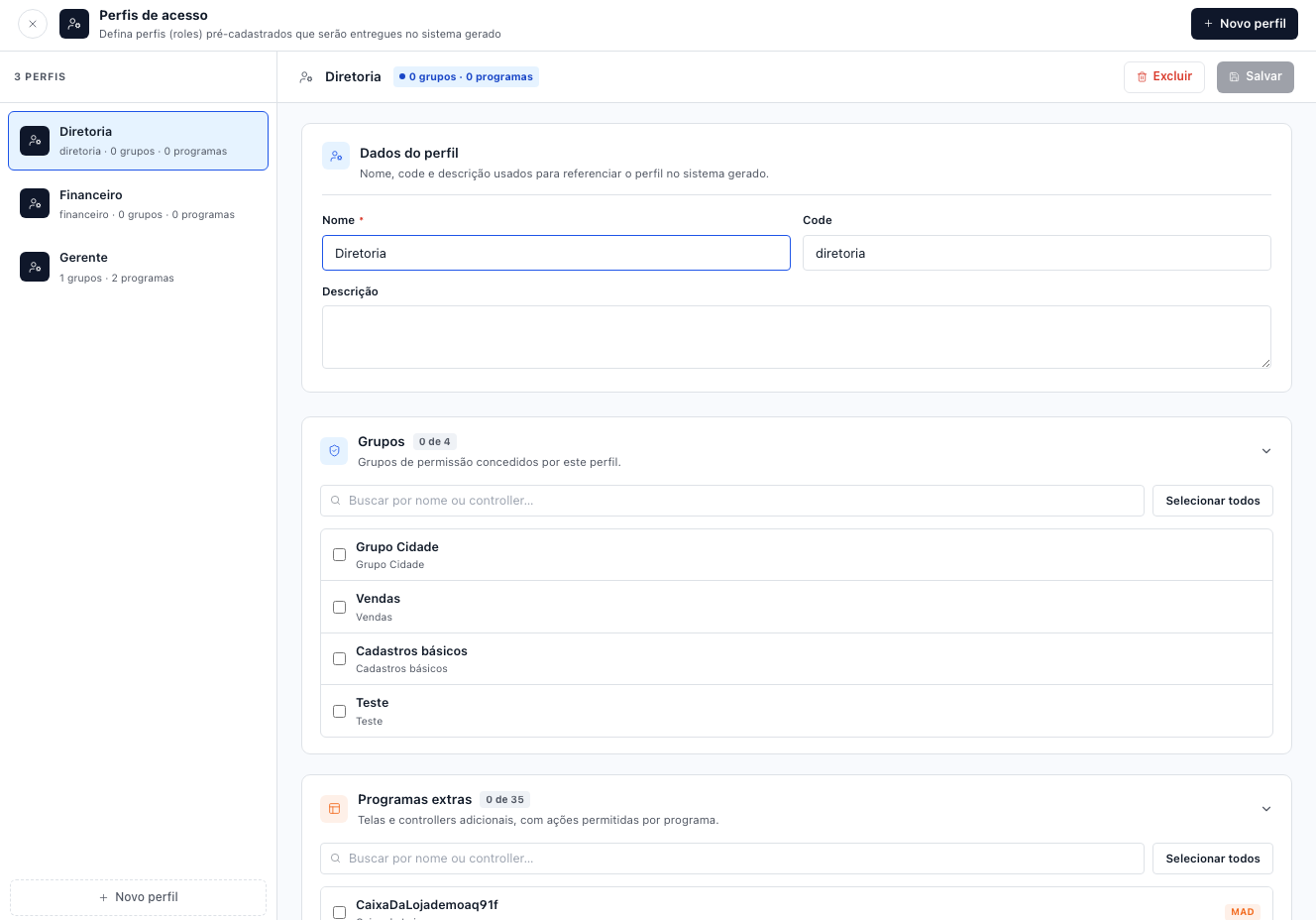Viewport: 1316px width, 920px height.
Task: Open the Gerente profile
Action: pyautogui.click(x=138, y=267)
